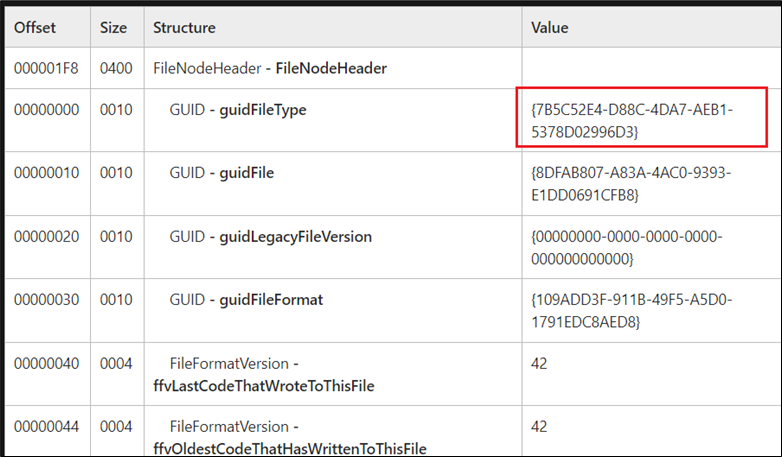Click the highlighted guidFileType GUID value
The width and height of the screenshot is (782, 457).
pos(634,120)
